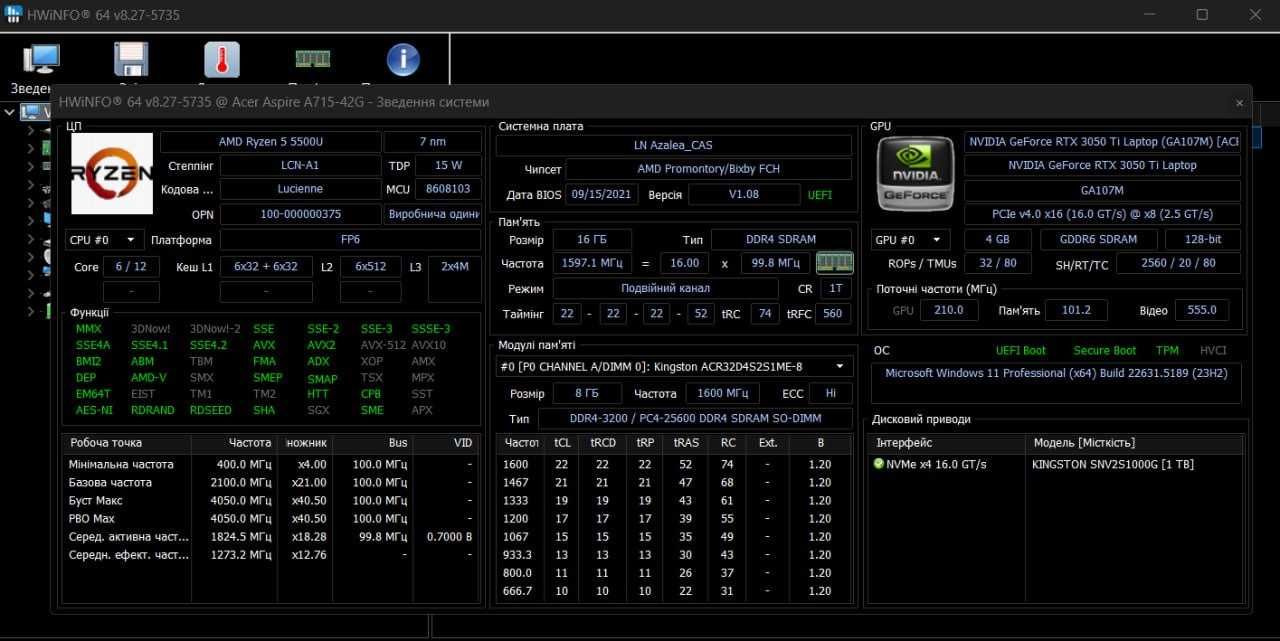Click the green UEFI label
The height and width of the screenshot is (641, 1280).
coord(820,195)
